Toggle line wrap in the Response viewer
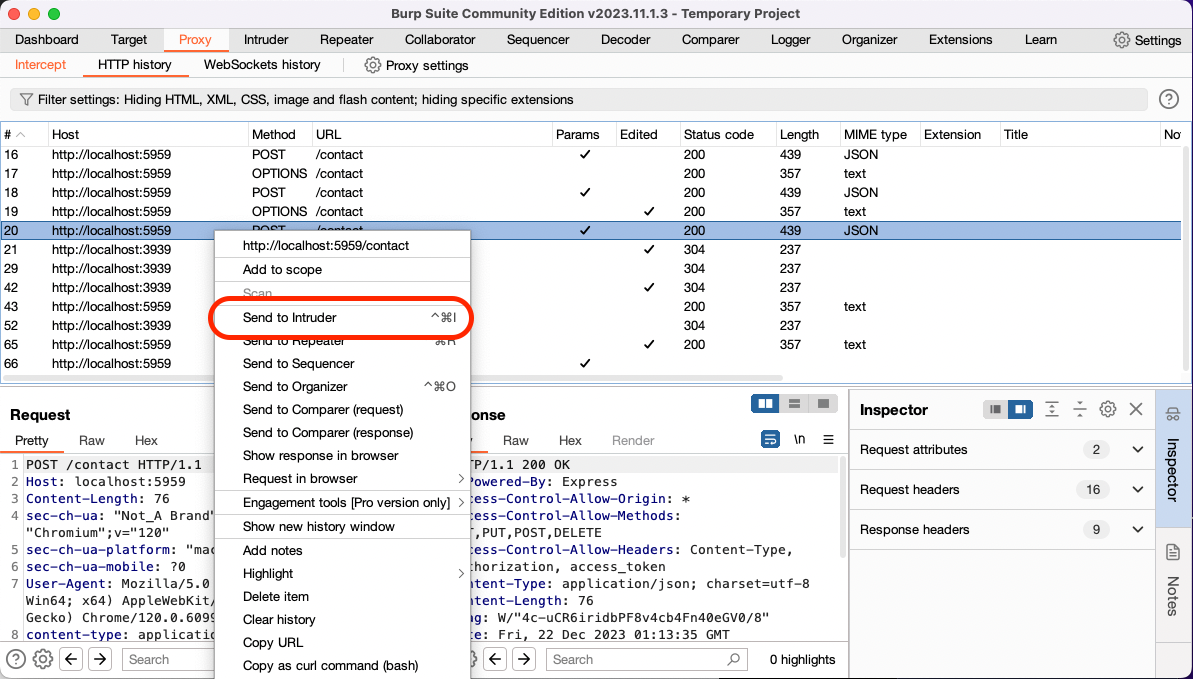Image resolution: width=1193 pixels, height=679 pixels. (x=771, y=440)
